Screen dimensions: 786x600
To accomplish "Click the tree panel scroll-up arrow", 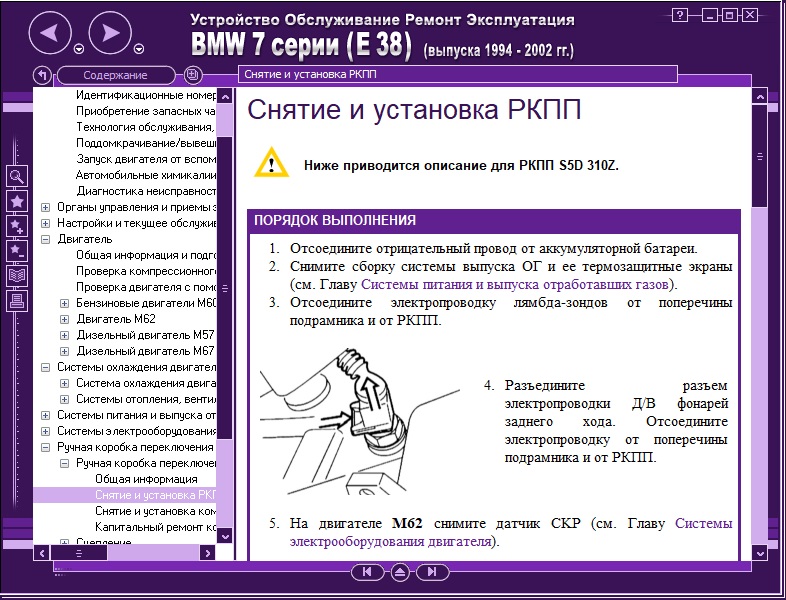I will (x=226, y=96).
